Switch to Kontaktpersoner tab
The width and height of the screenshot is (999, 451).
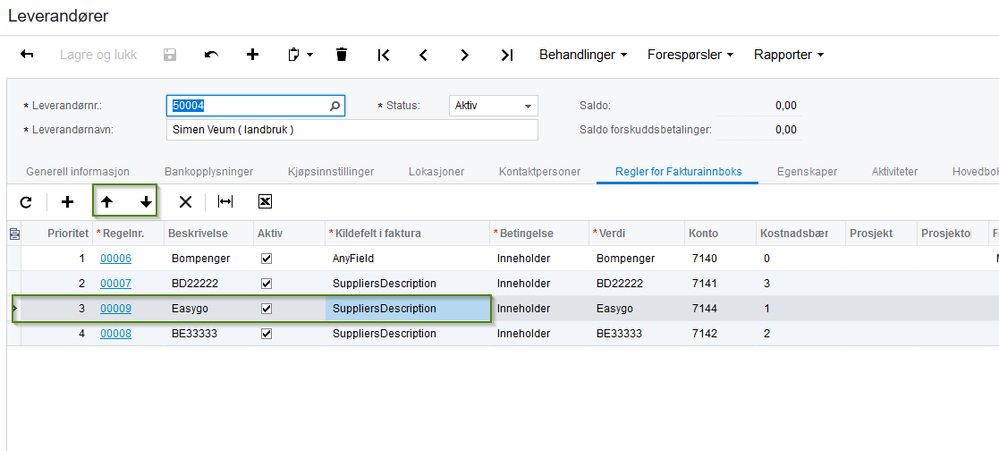[540, 171]
